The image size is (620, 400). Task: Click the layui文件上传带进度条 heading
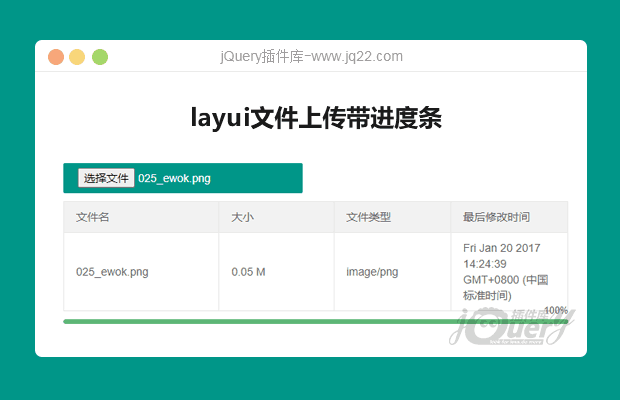pyautogui.click(x=316, y=118)
